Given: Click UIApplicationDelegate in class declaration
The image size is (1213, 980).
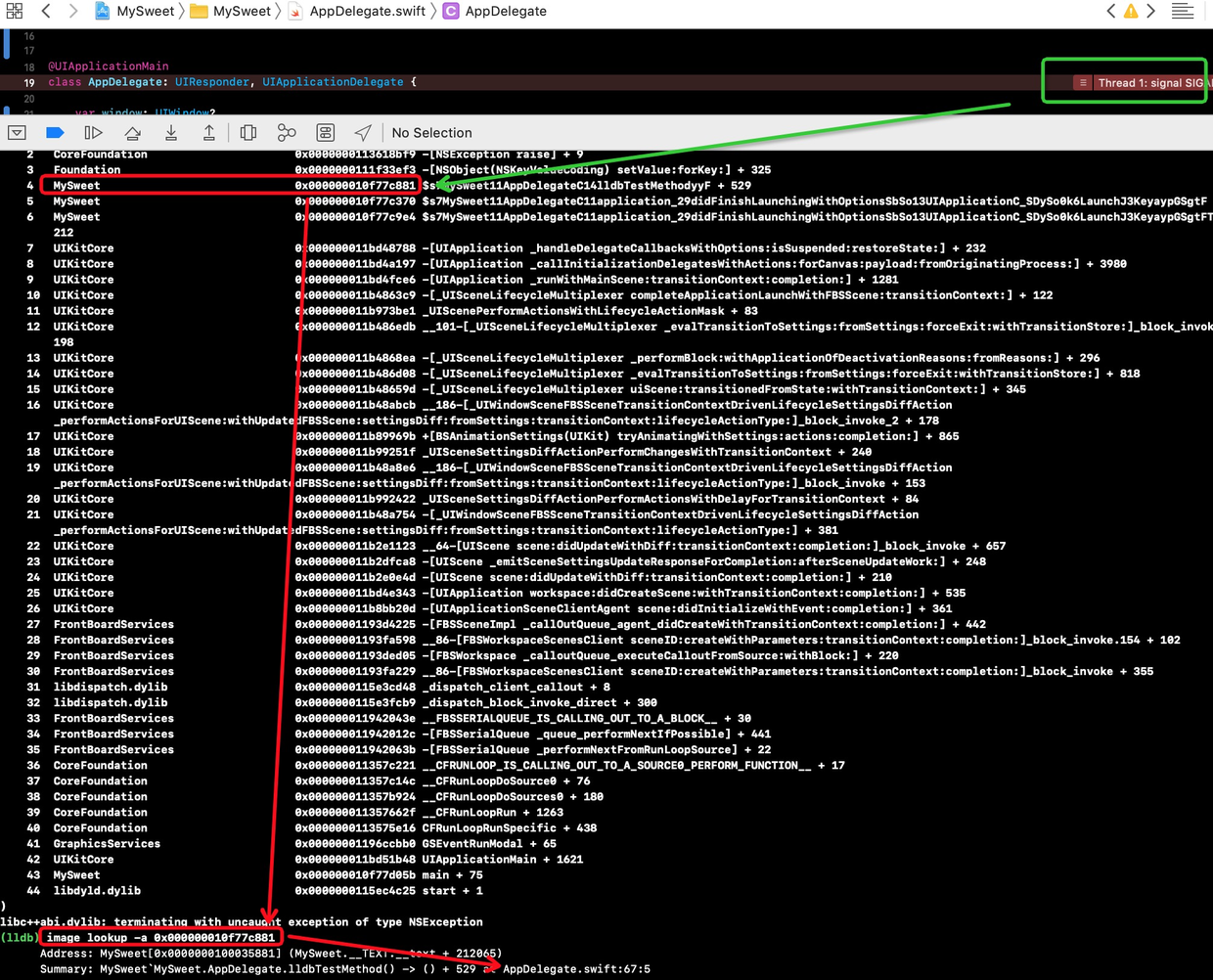Looking at the screenshot, I should [x=333, y=82].
